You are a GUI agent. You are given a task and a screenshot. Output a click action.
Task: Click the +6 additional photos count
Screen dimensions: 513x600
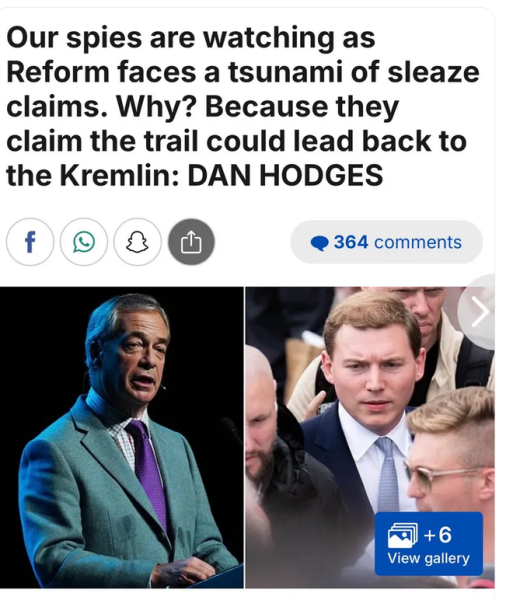coord(438,534)
